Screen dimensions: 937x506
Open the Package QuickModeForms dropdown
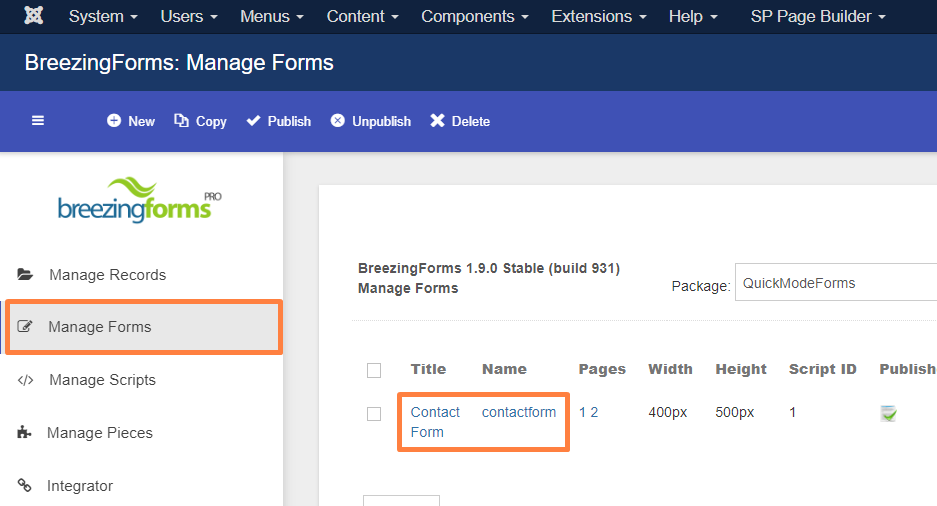click(835, 283)
